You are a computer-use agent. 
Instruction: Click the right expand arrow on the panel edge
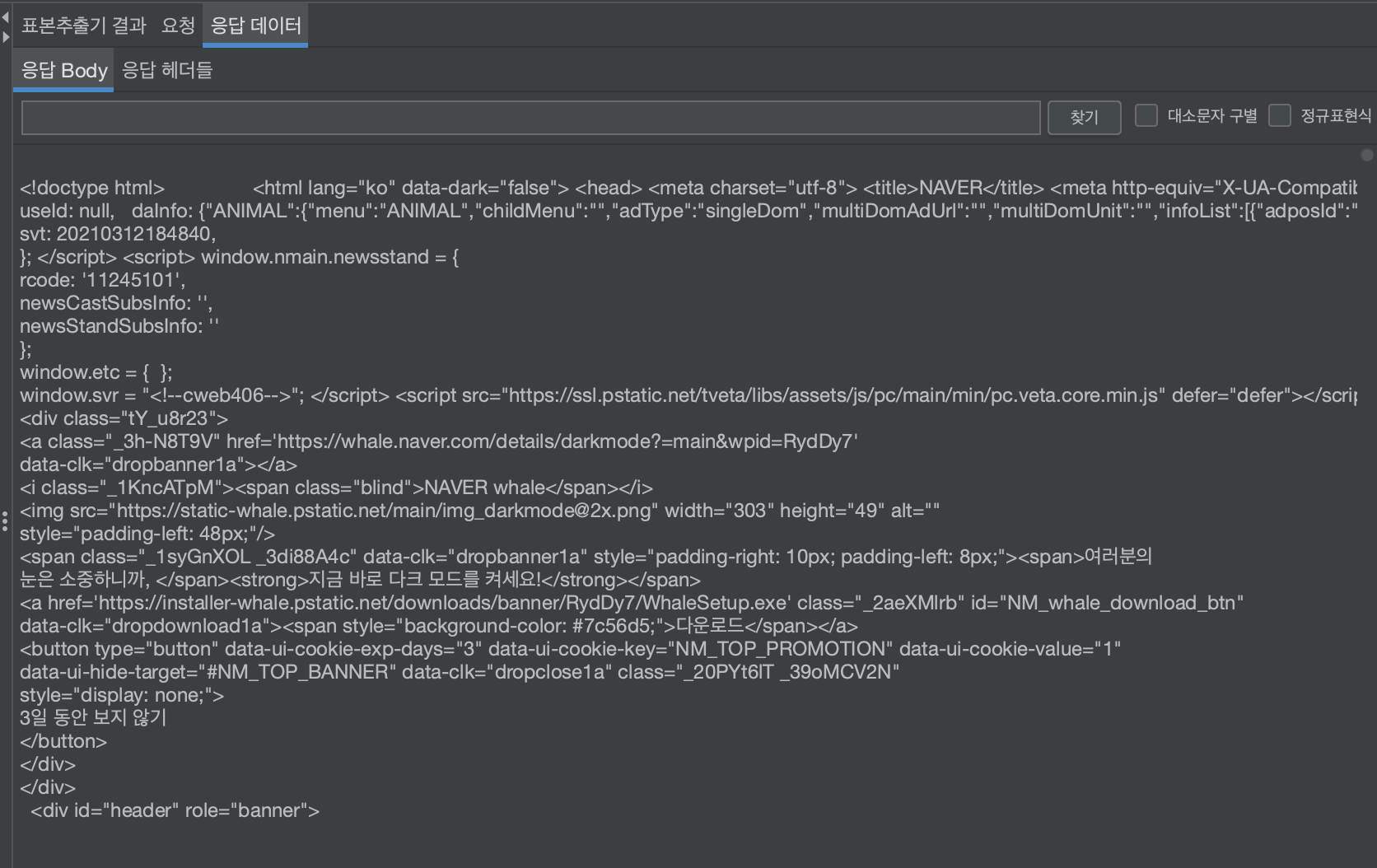[x=6, y=37]
